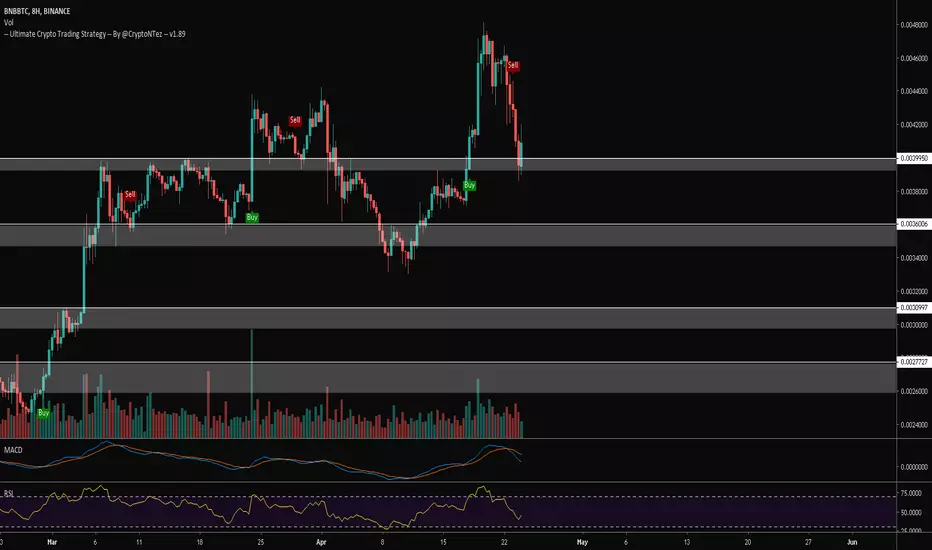
Task: Select the white horizontal line at 0.0027727
Action: pyautogui.click(x=448, y=362)
